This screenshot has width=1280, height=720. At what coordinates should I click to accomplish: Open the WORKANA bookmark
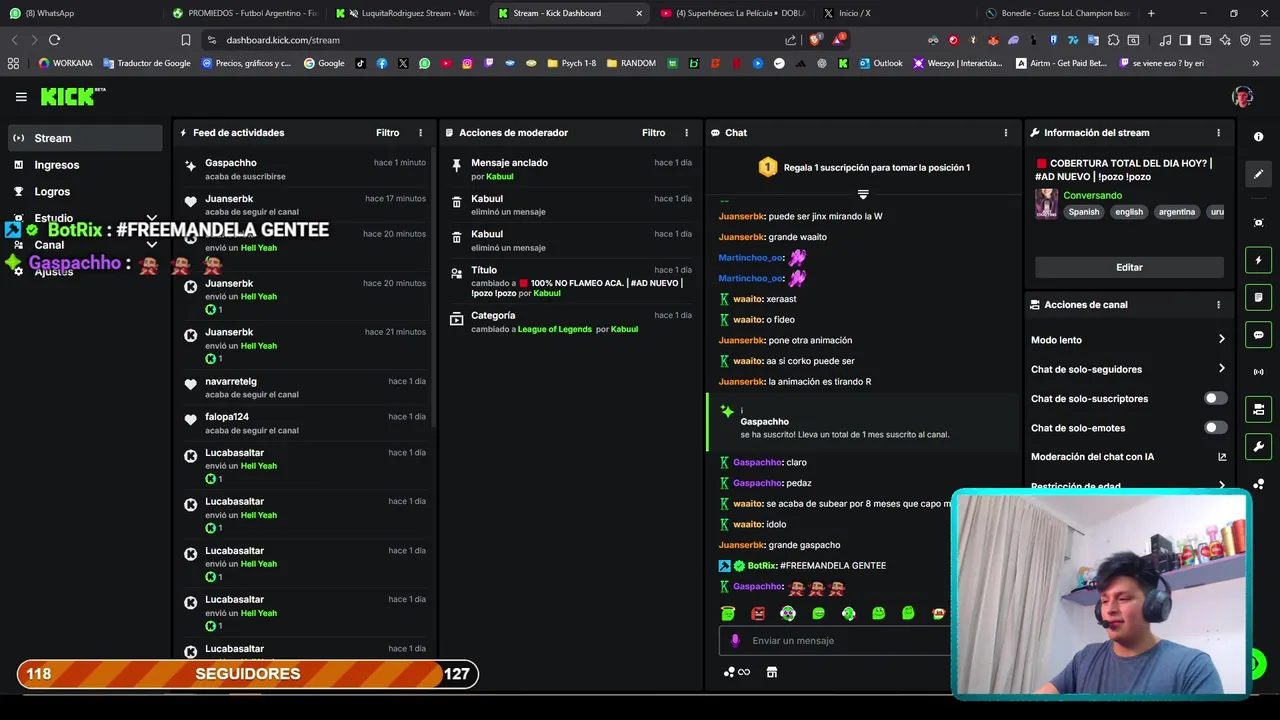tap(65, 63)
